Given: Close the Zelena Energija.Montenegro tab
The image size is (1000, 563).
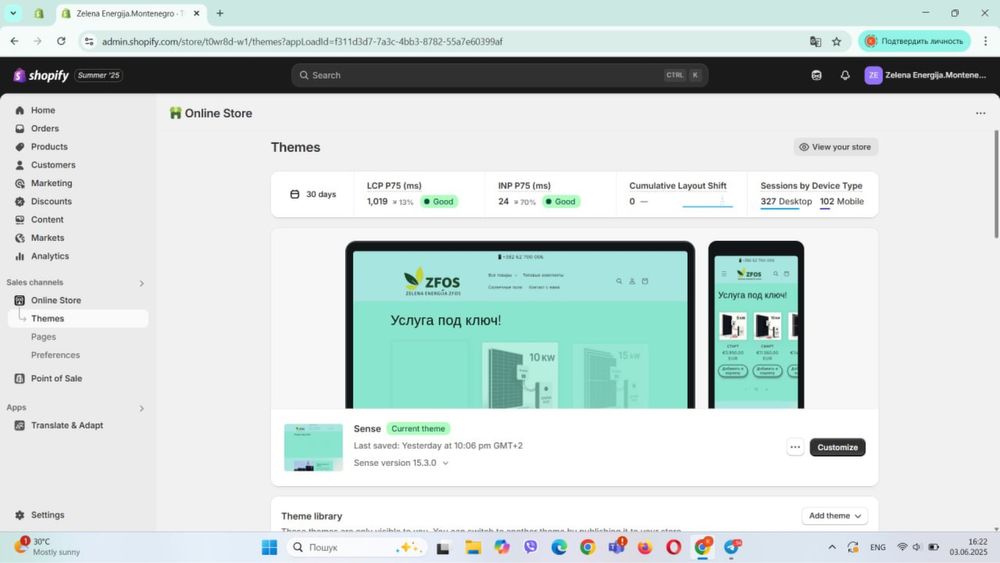Looking at the screenshot, I should 196,13.
